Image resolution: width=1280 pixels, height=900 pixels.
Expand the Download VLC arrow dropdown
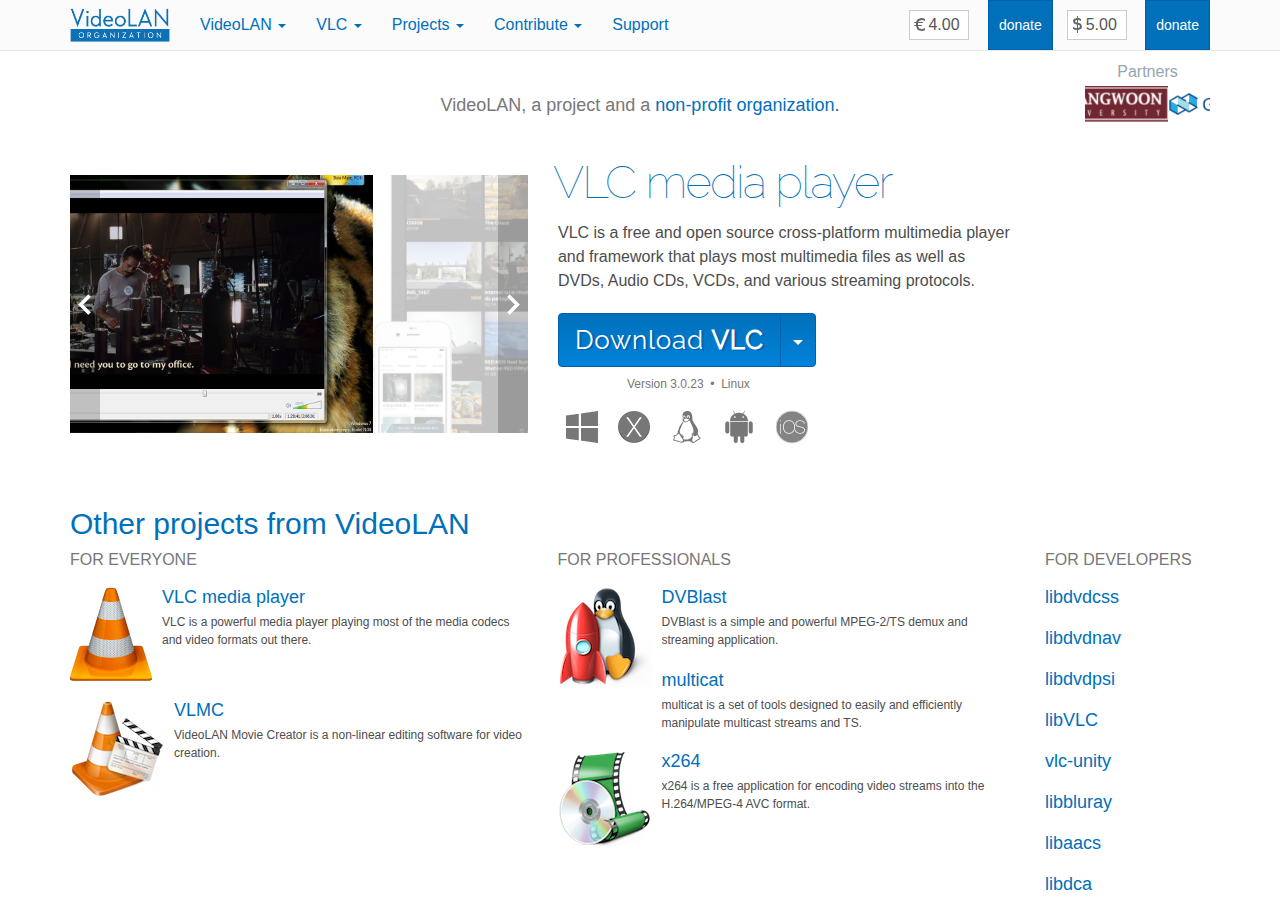coord(798,340)
